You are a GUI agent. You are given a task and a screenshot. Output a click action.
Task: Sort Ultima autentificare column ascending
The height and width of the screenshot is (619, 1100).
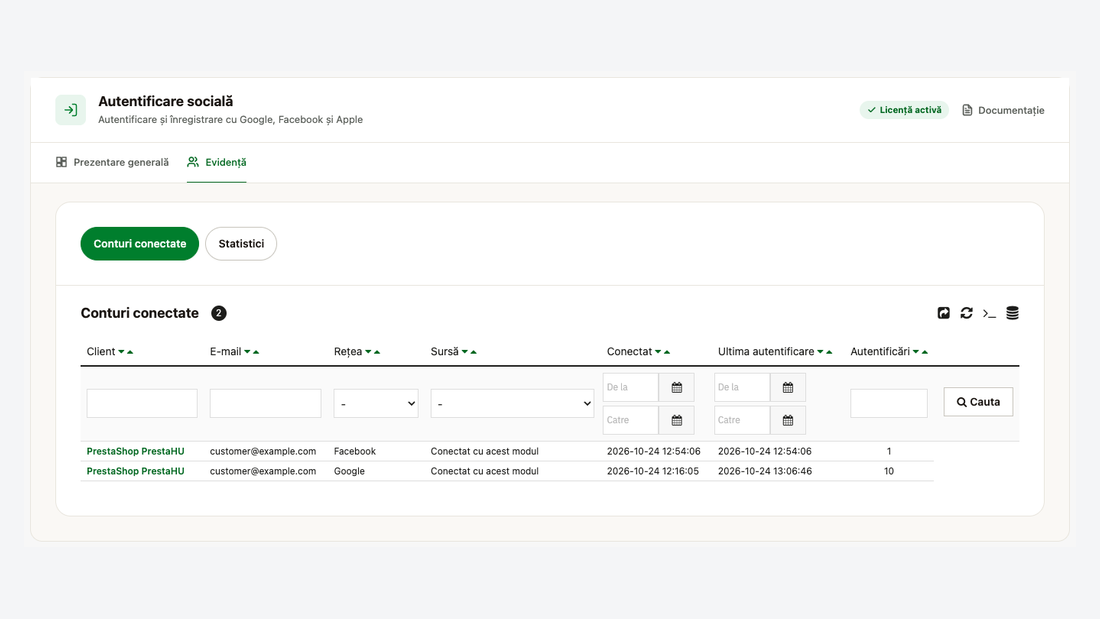click(829, 352)
